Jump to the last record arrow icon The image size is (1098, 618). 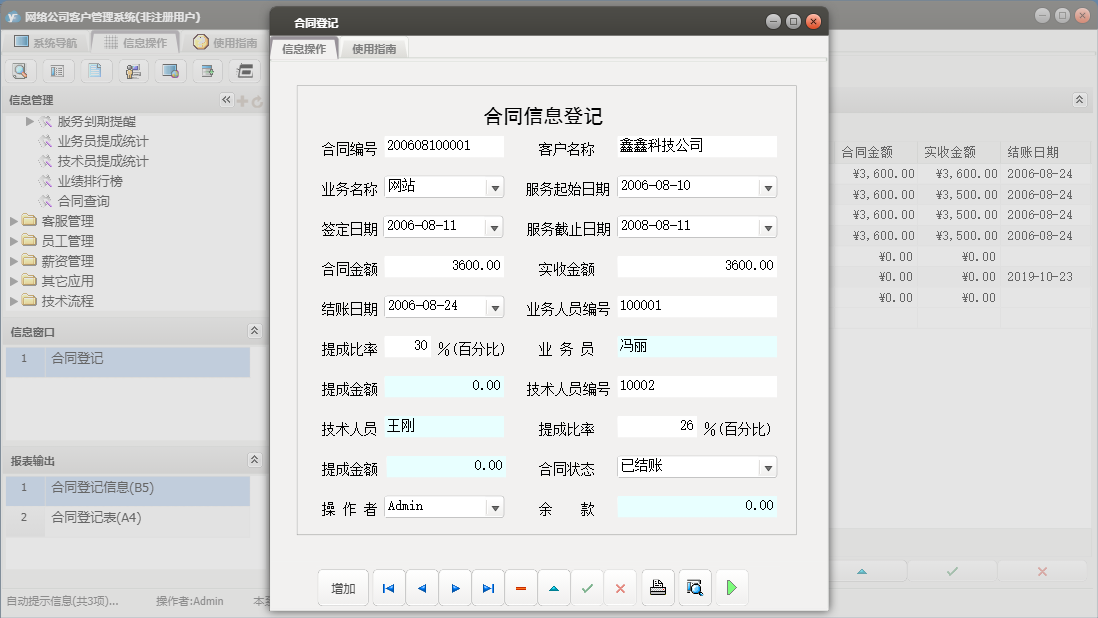point(488,588)
